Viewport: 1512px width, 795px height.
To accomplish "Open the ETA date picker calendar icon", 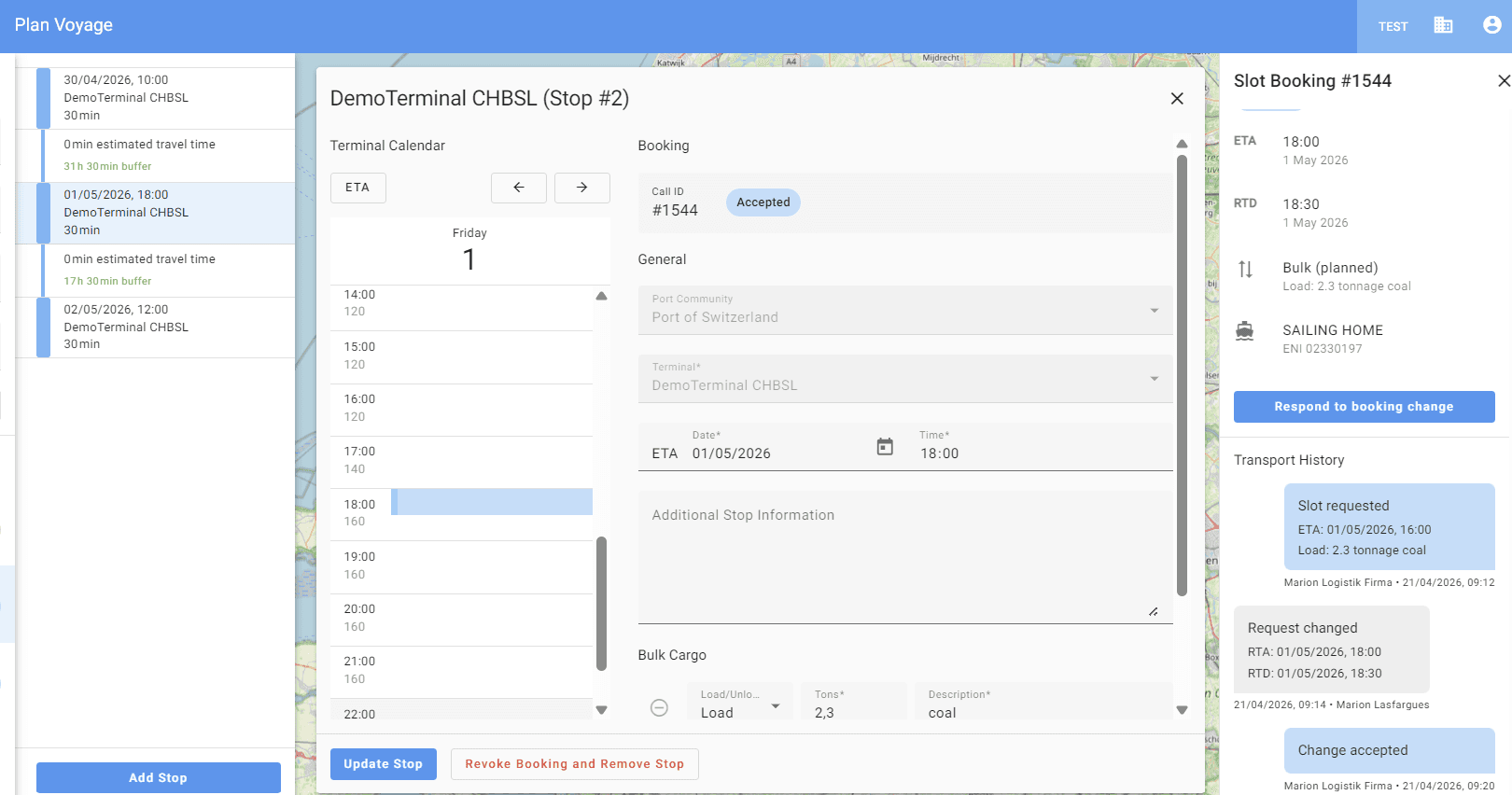I will click(x=885, y=447).
